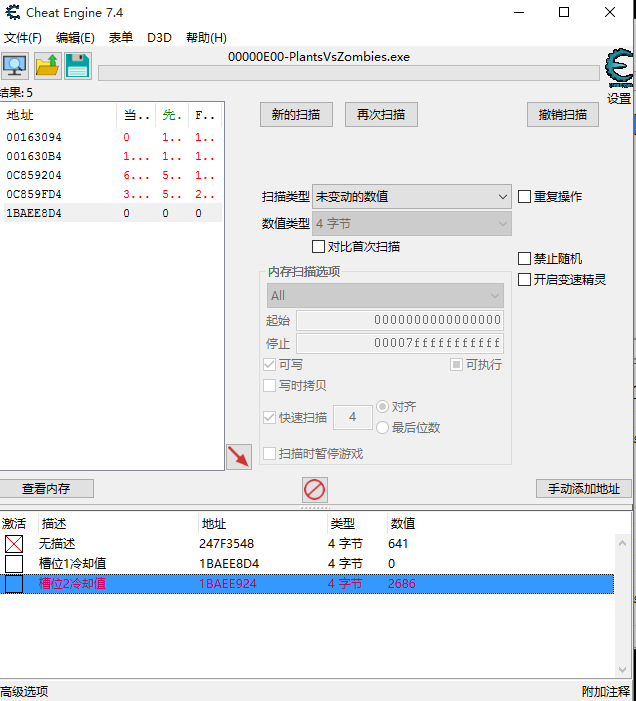
Task: Click value 641 in 无描述 row
Action: coord(398,544)
